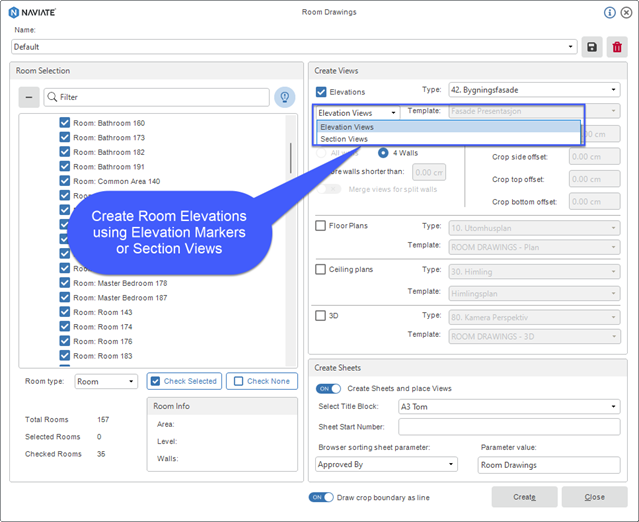The height and width of the screenshot is (522, 639).
Task: Open 3D Type dropdown 80. Kamera Perspektiv
Action: click(535, 317)
